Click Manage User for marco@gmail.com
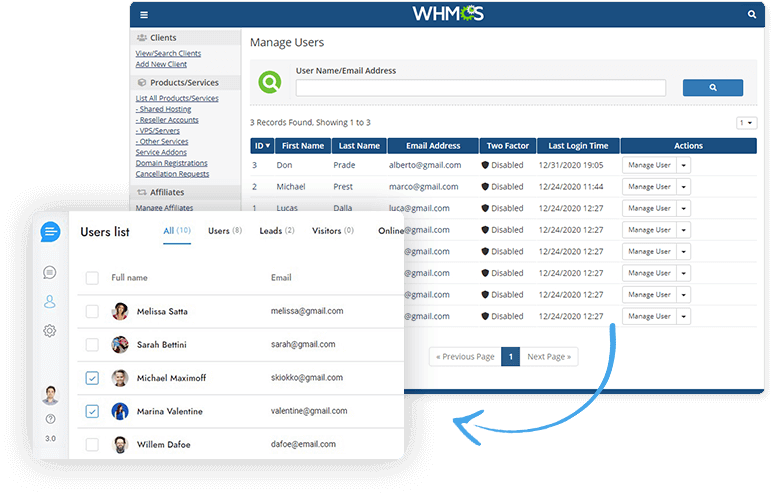This screenshot has width=774, height=493. tap(649, 187)
